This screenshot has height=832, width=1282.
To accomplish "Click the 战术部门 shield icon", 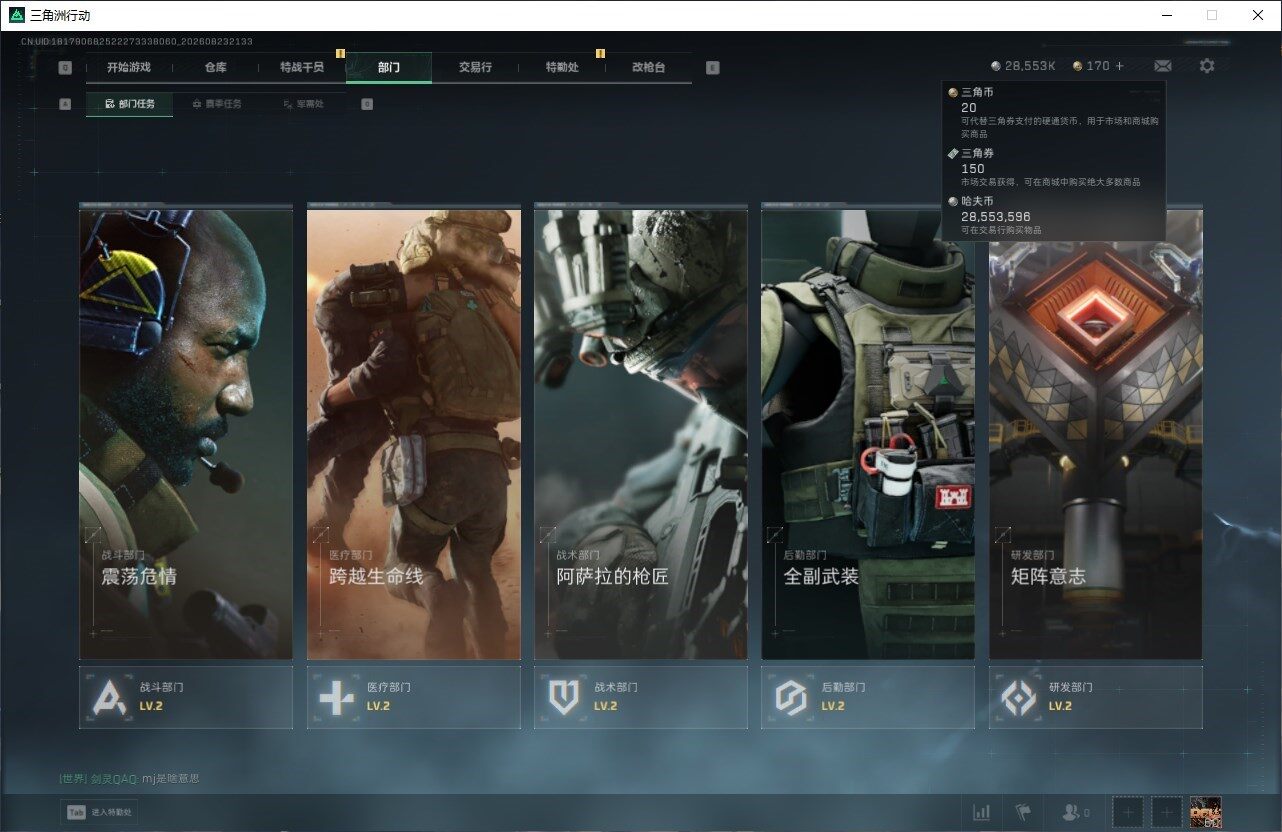I will point(564,697).
